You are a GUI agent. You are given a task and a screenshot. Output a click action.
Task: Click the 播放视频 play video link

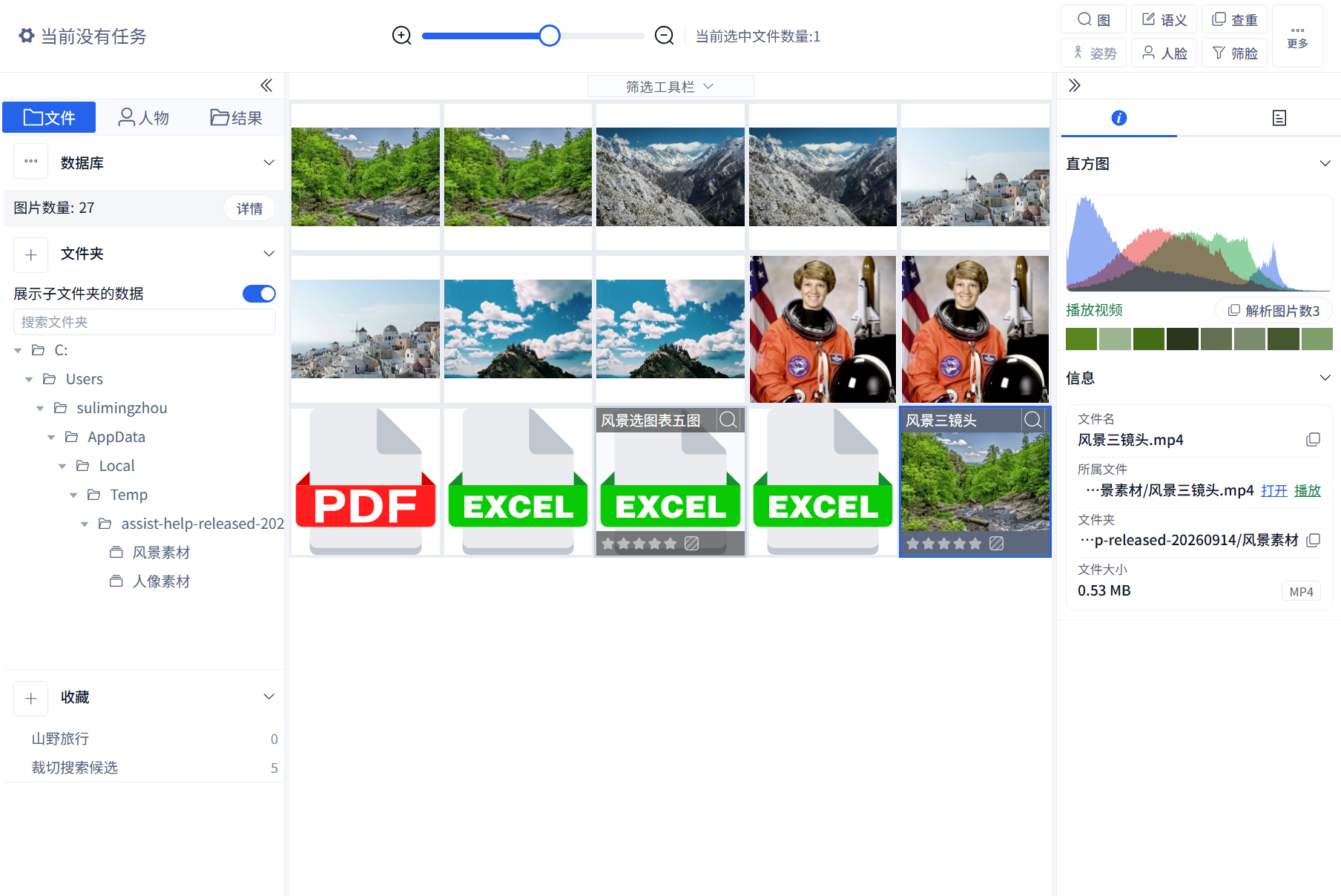click(1095, 310)
